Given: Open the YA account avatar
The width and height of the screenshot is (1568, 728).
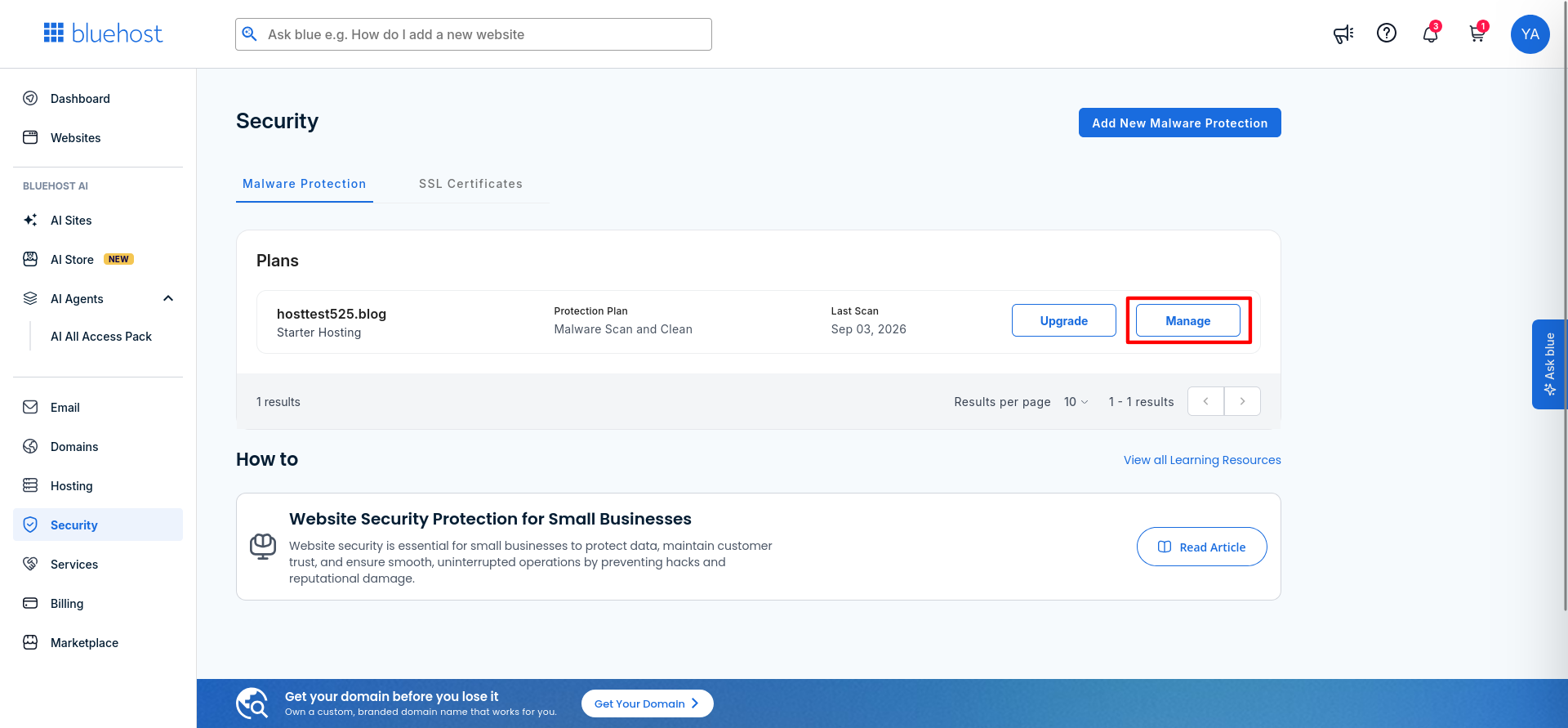Looking at the screenshot, I should (x=1530, y=34).
